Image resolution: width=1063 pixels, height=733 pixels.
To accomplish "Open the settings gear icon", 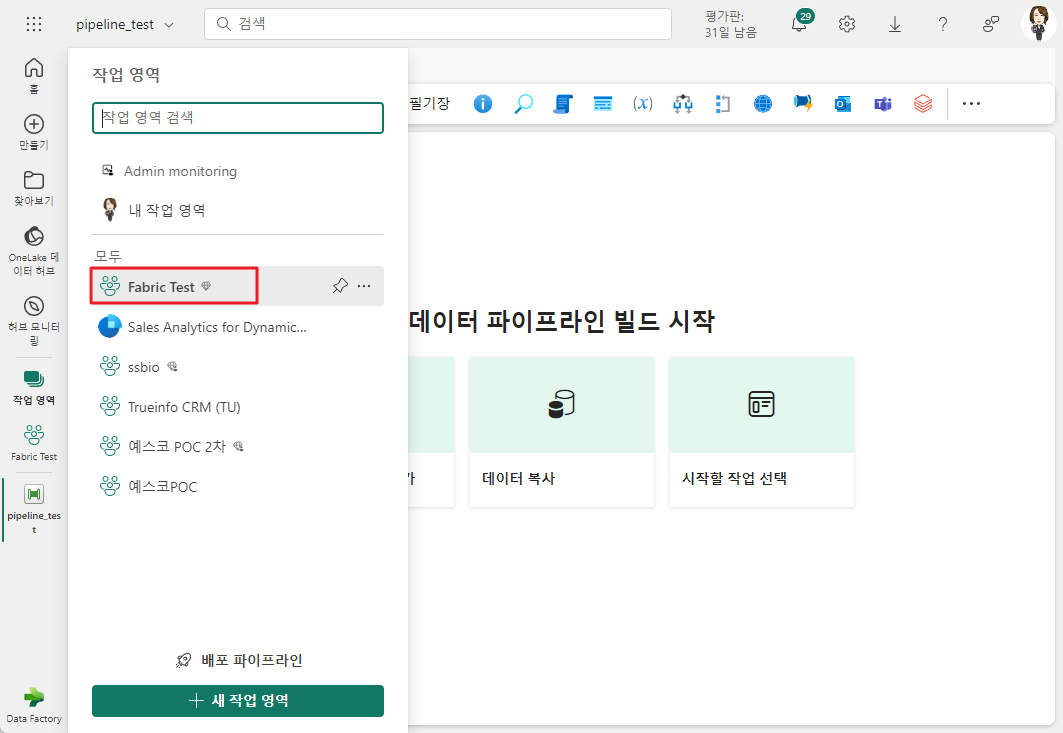I will coord(847,24).
